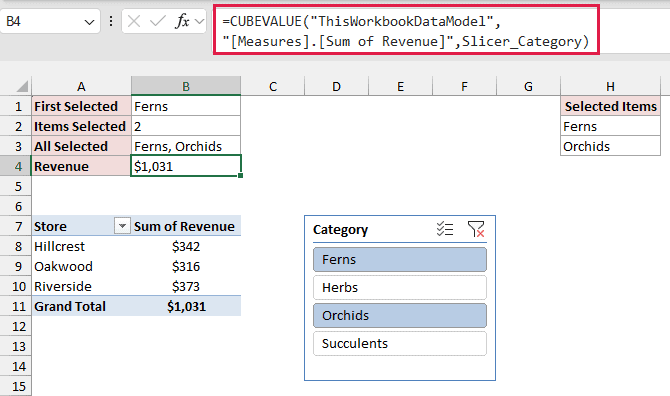Click the Selected Items header cell

(x=610, y=106)
